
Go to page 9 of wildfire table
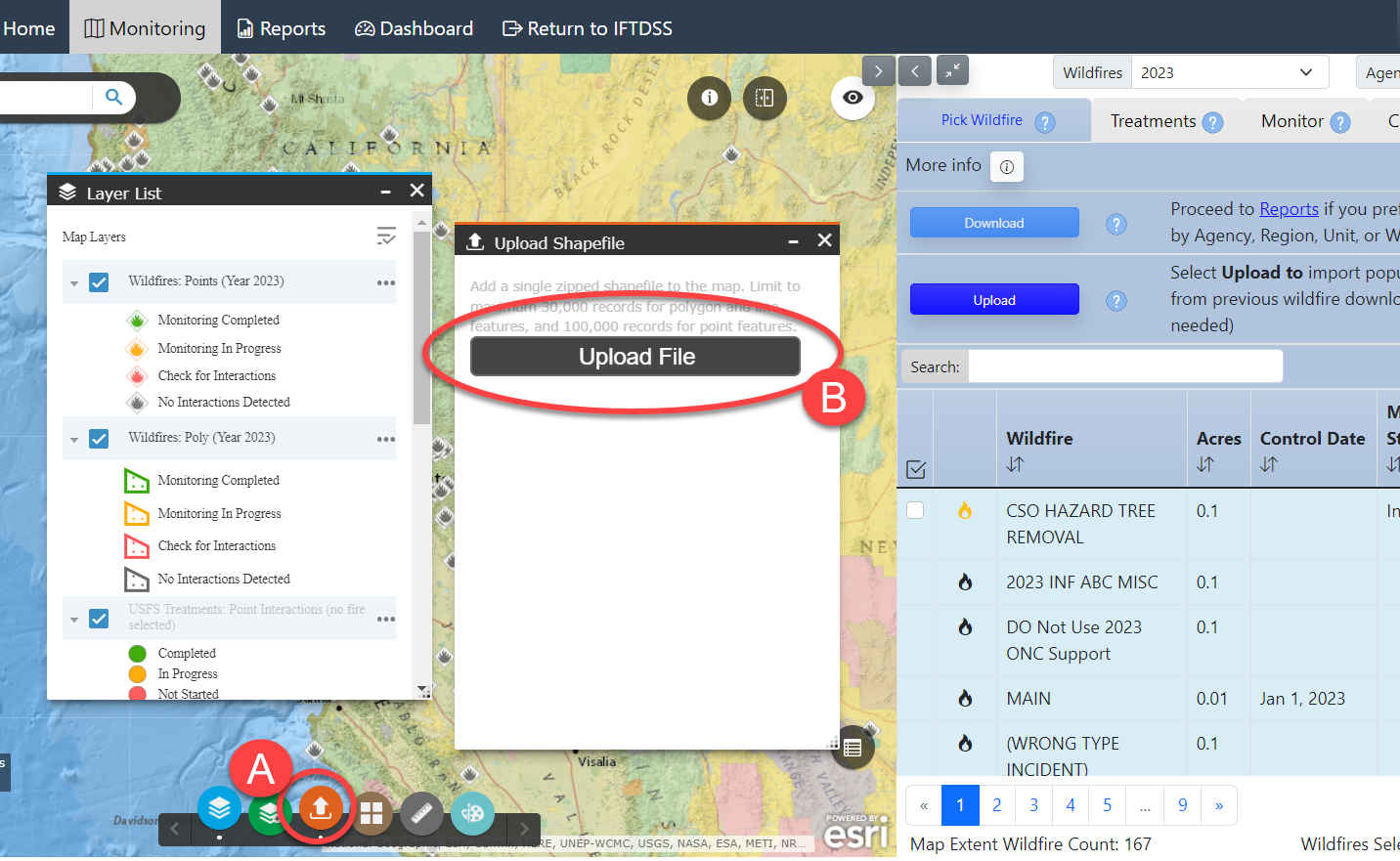1182,805
